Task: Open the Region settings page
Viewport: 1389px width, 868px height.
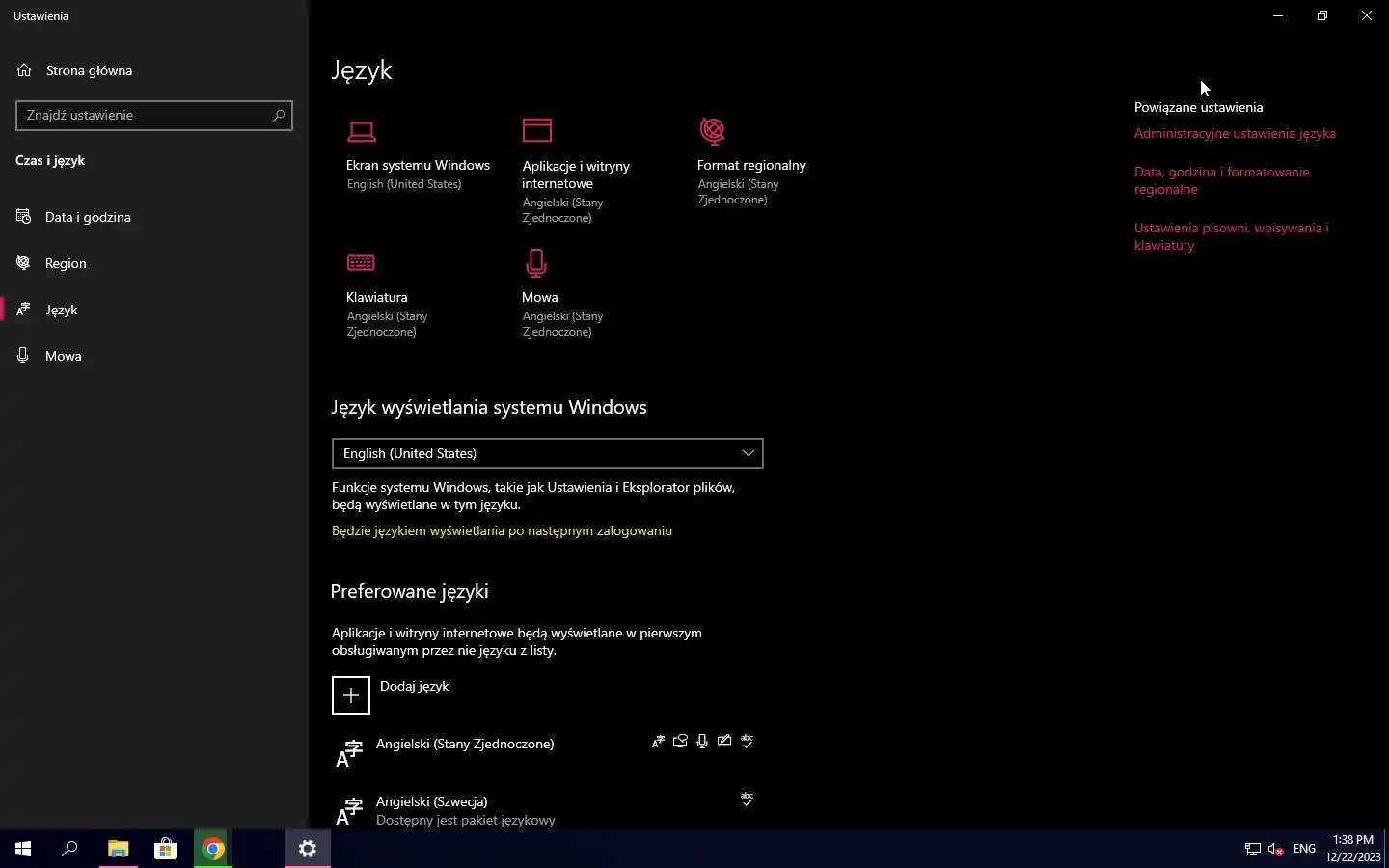Action: [x=154, y=263]
